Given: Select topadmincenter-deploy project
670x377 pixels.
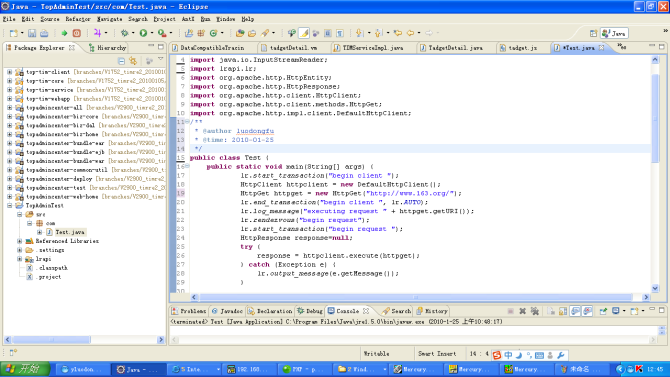Looking at the screenshot, I should point(59,179).
